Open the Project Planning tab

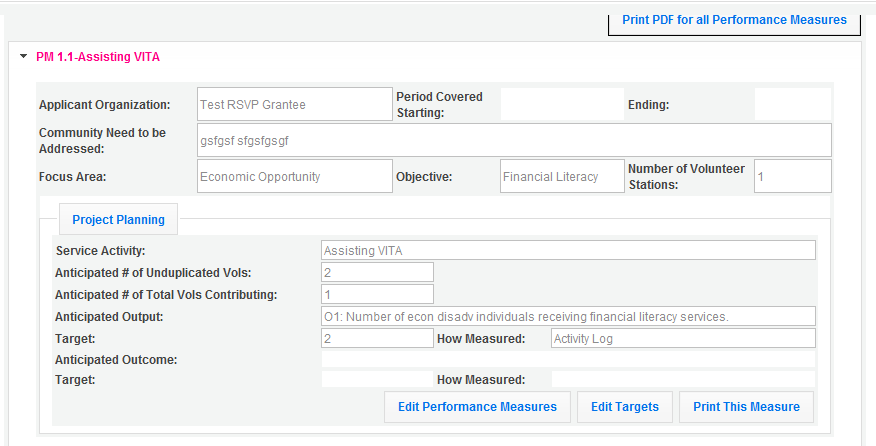pos(118,219)
